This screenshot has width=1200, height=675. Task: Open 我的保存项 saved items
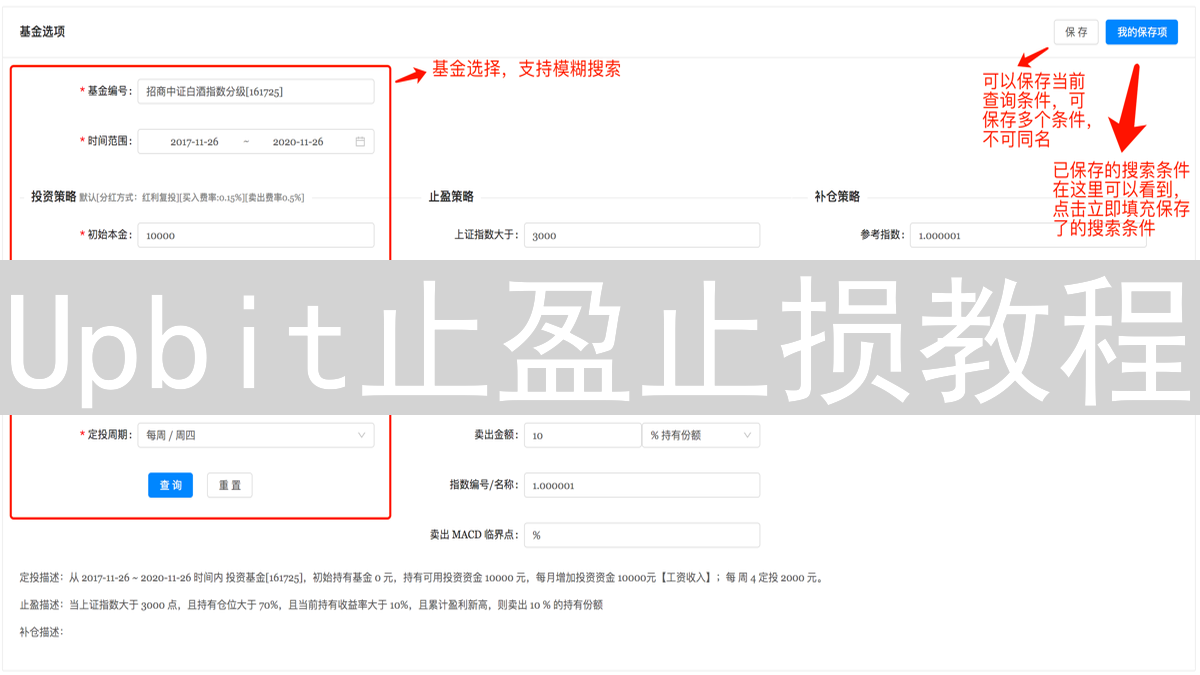(x=1141, y=32)
